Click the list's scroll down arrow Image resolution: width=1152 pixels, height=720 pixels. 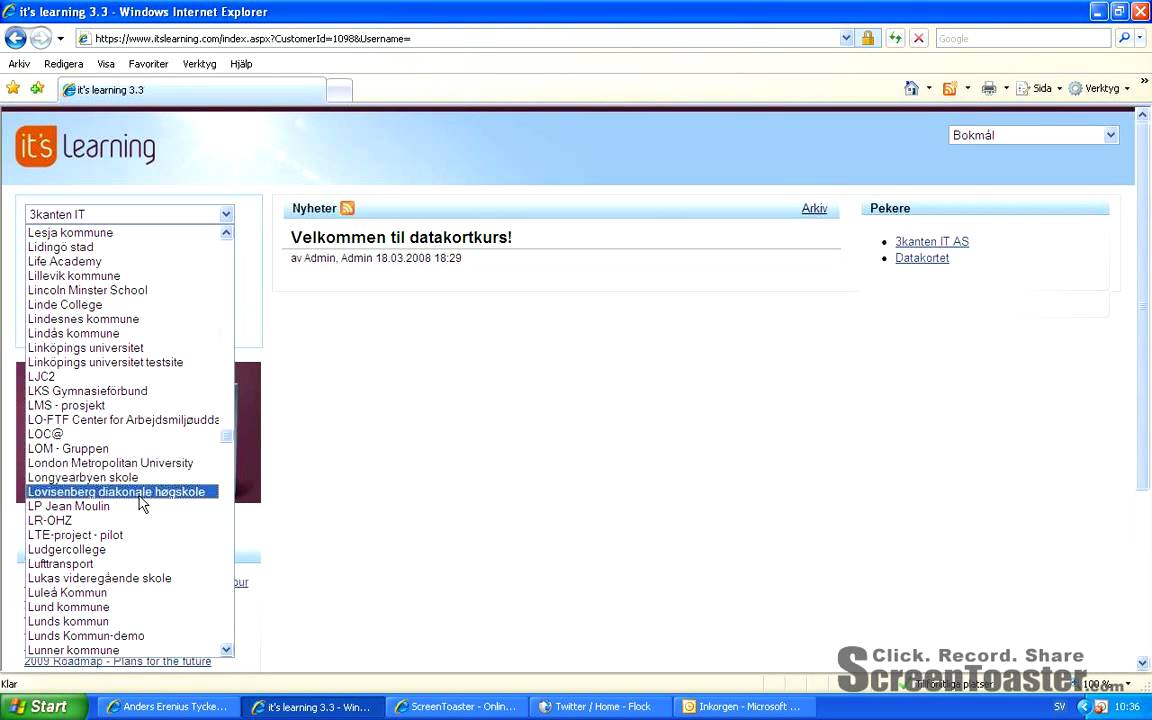[226, 649]
